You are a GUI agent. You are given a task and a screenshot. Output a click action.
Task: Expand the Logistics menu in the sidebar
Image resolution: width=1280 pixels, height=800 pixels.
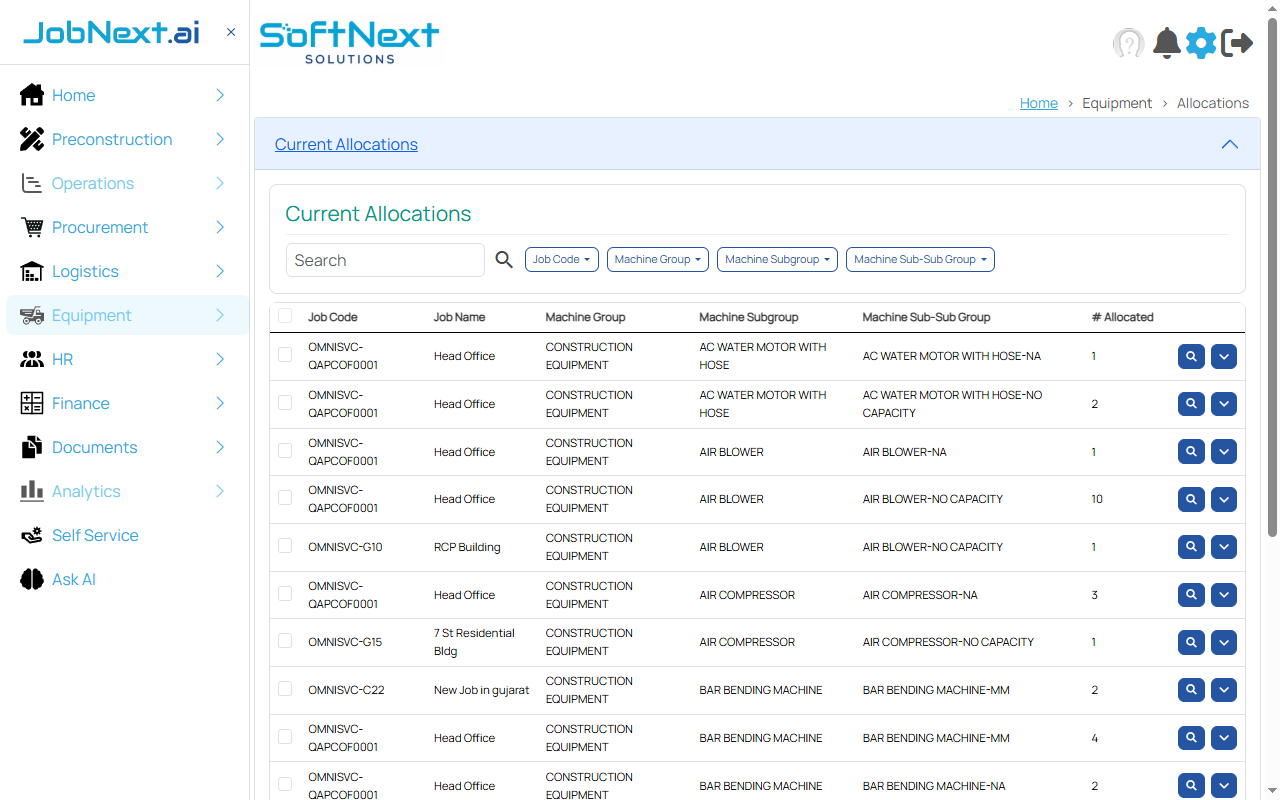coord(85,271)
